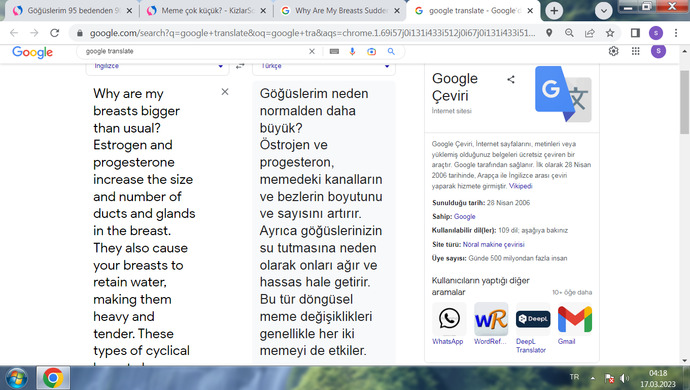
Task: Open the network status tray icon
Action: coord(609,378)
